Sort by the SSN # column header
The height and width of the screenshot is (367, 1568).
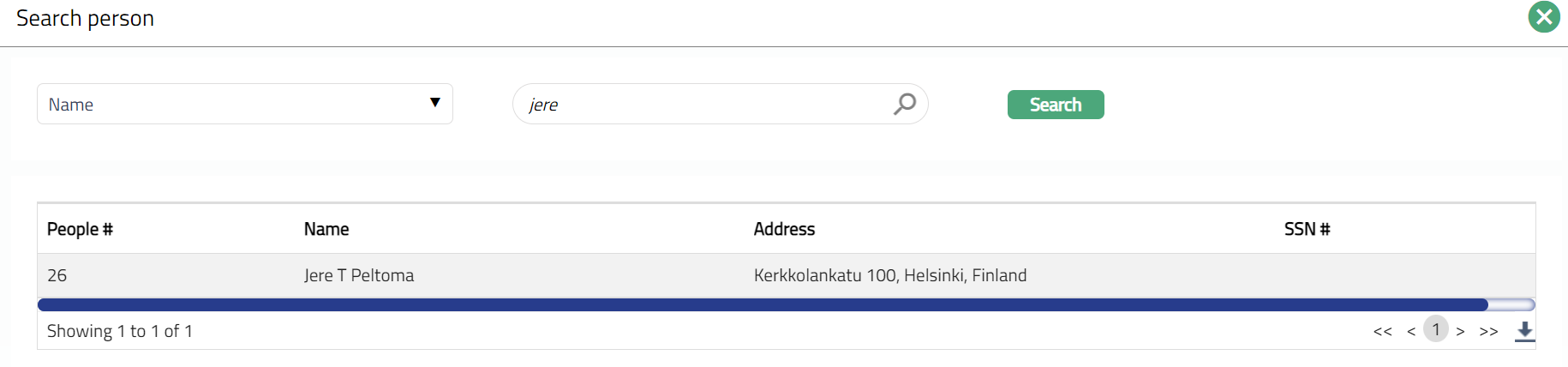tap(1307, 229)
